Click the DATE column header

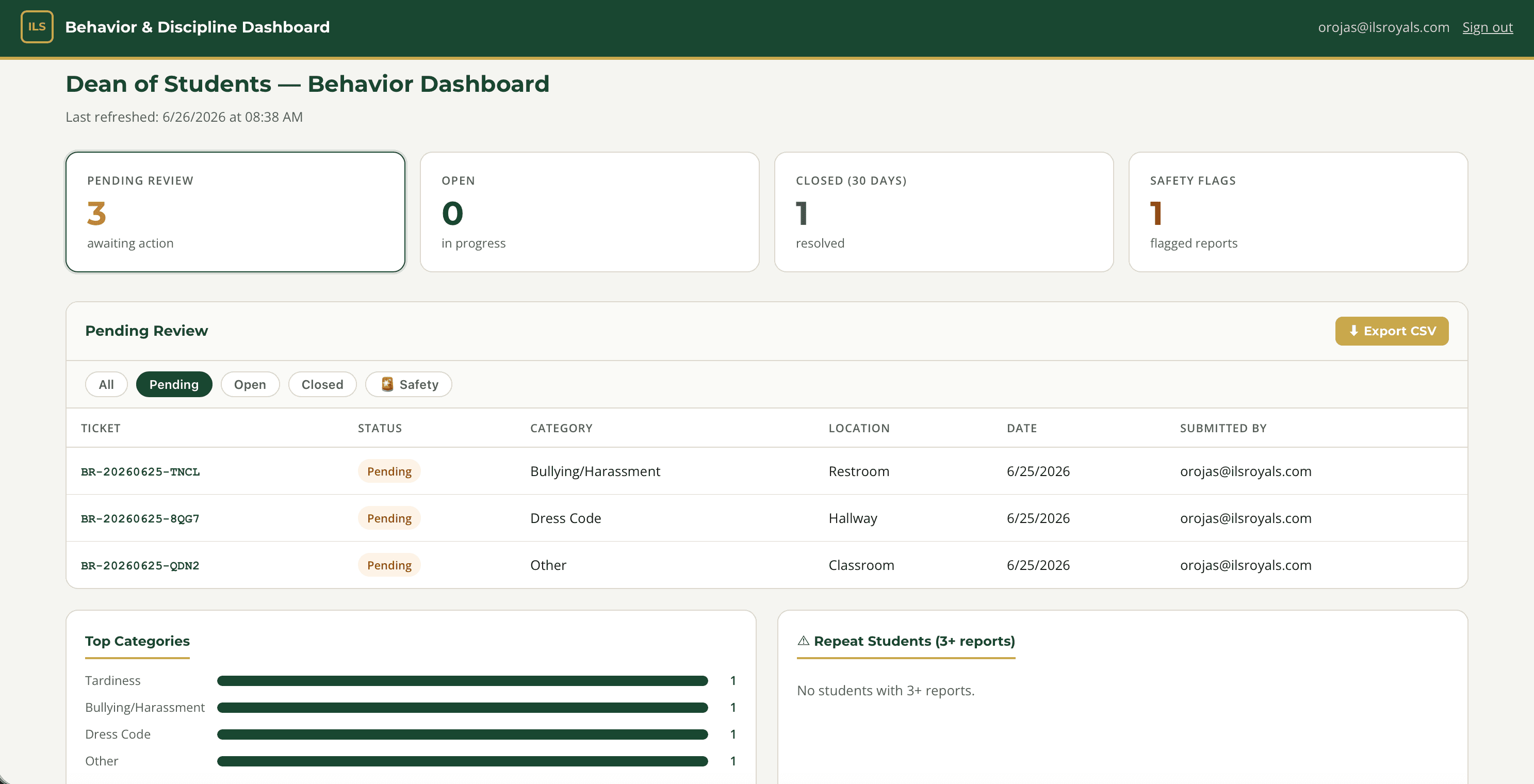[x=1022, y=428]
